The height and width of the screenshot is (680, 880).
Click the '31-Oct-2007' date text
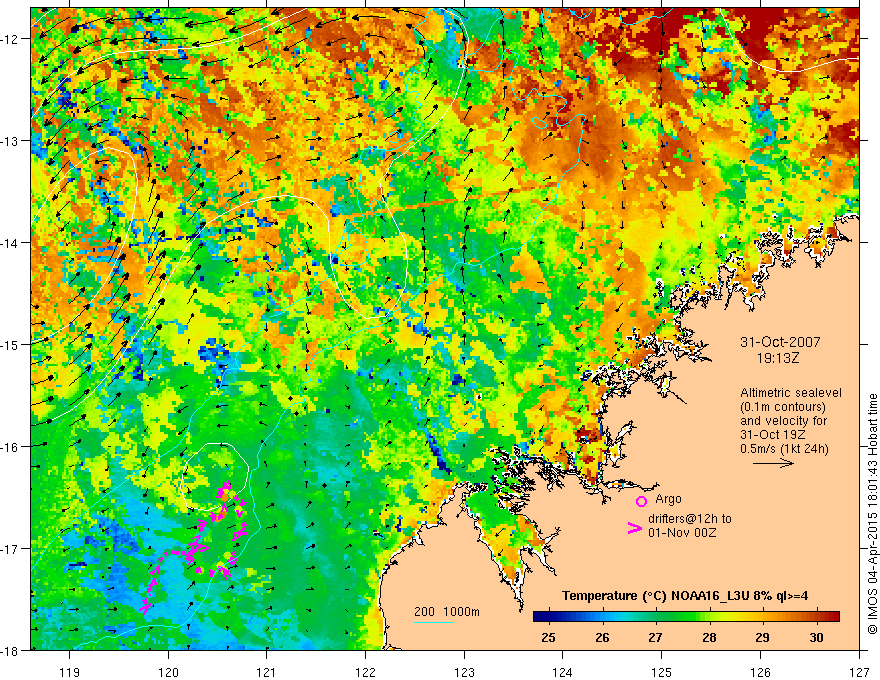pyautogui.click(x=780, y=342)
